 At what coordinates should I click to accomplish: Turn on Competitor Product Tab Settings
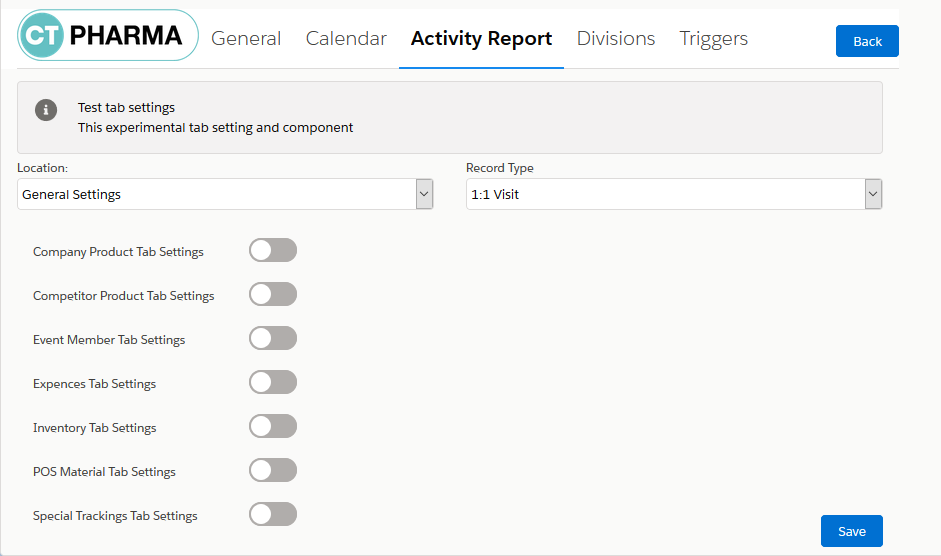coord(273,294)
